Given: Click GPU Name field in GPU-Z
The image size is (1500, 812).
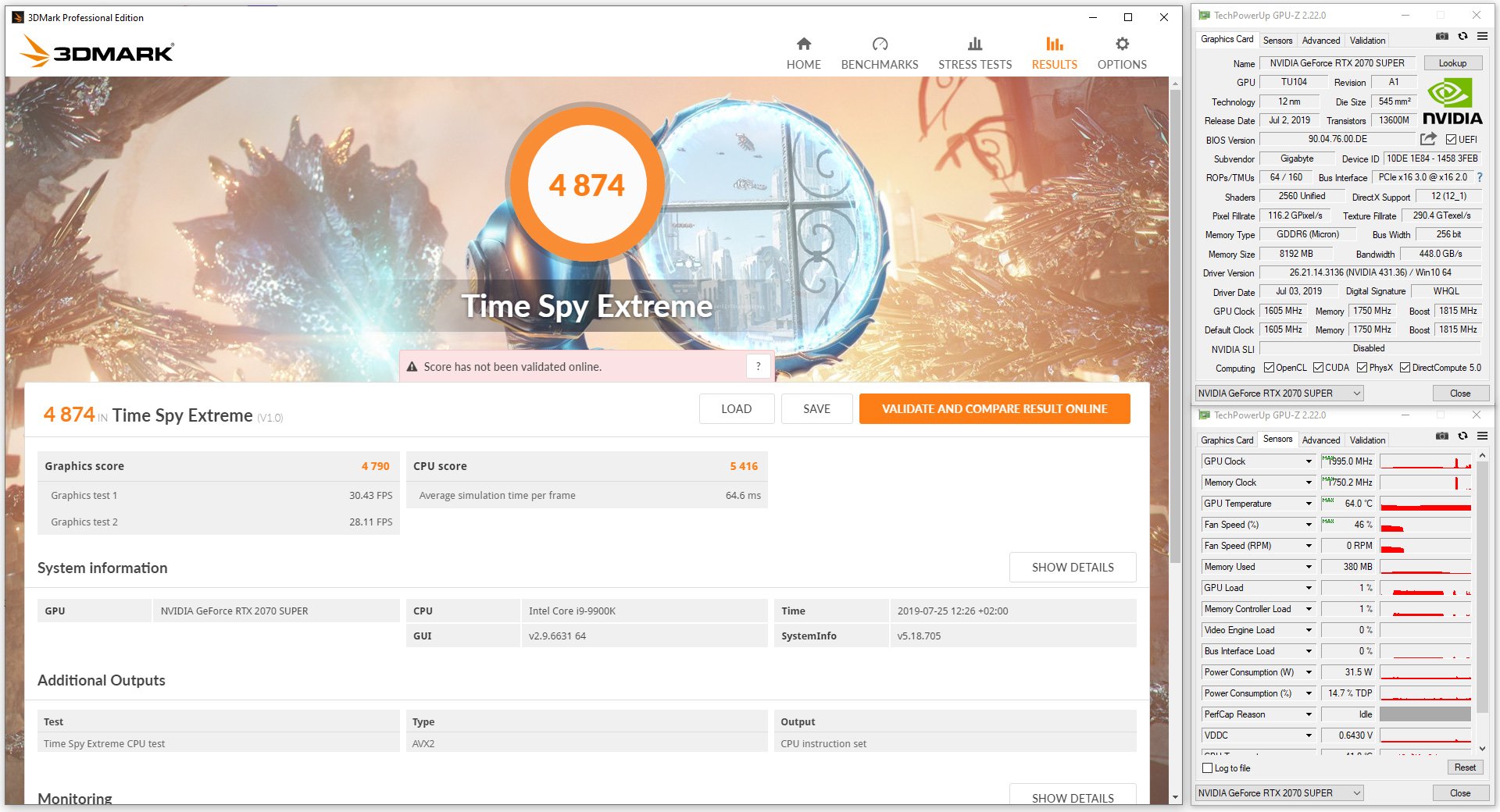Looking at the screenshot, I should click(1337, 63).
